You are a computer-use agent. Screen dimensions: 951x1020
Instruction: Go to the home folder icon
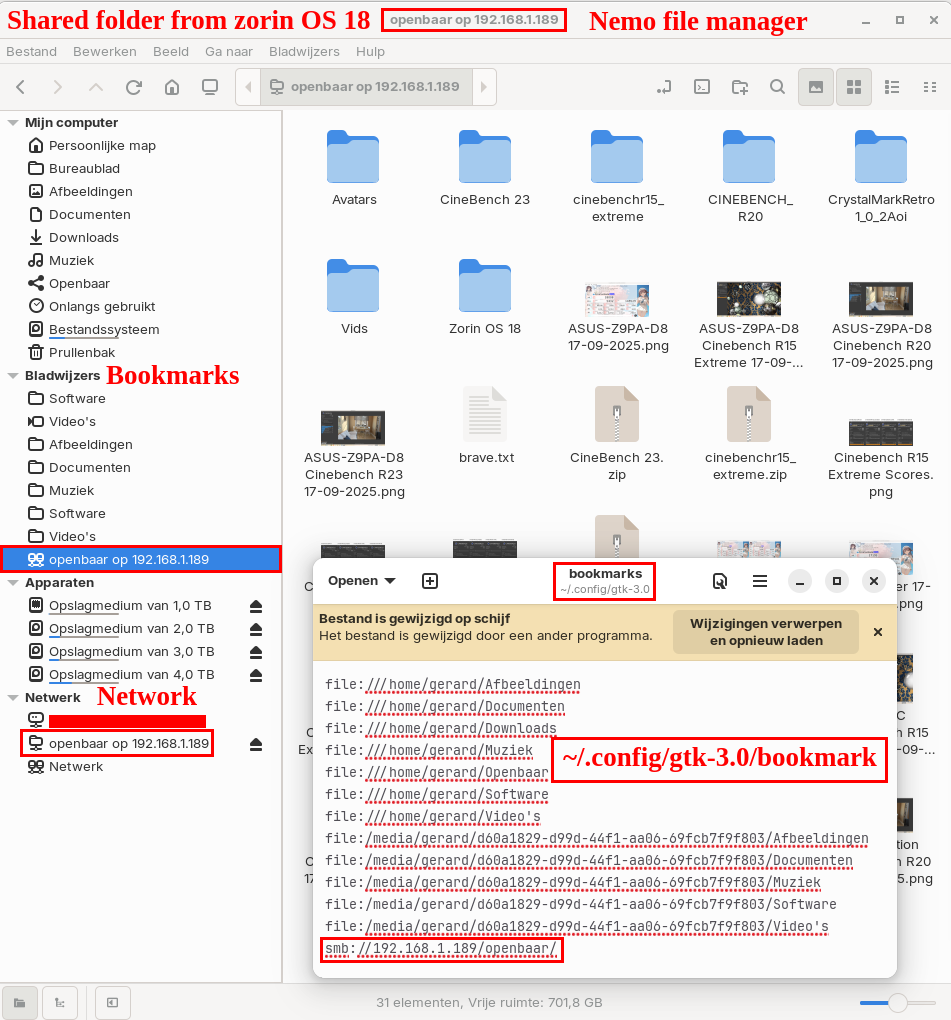click(172, 87)
